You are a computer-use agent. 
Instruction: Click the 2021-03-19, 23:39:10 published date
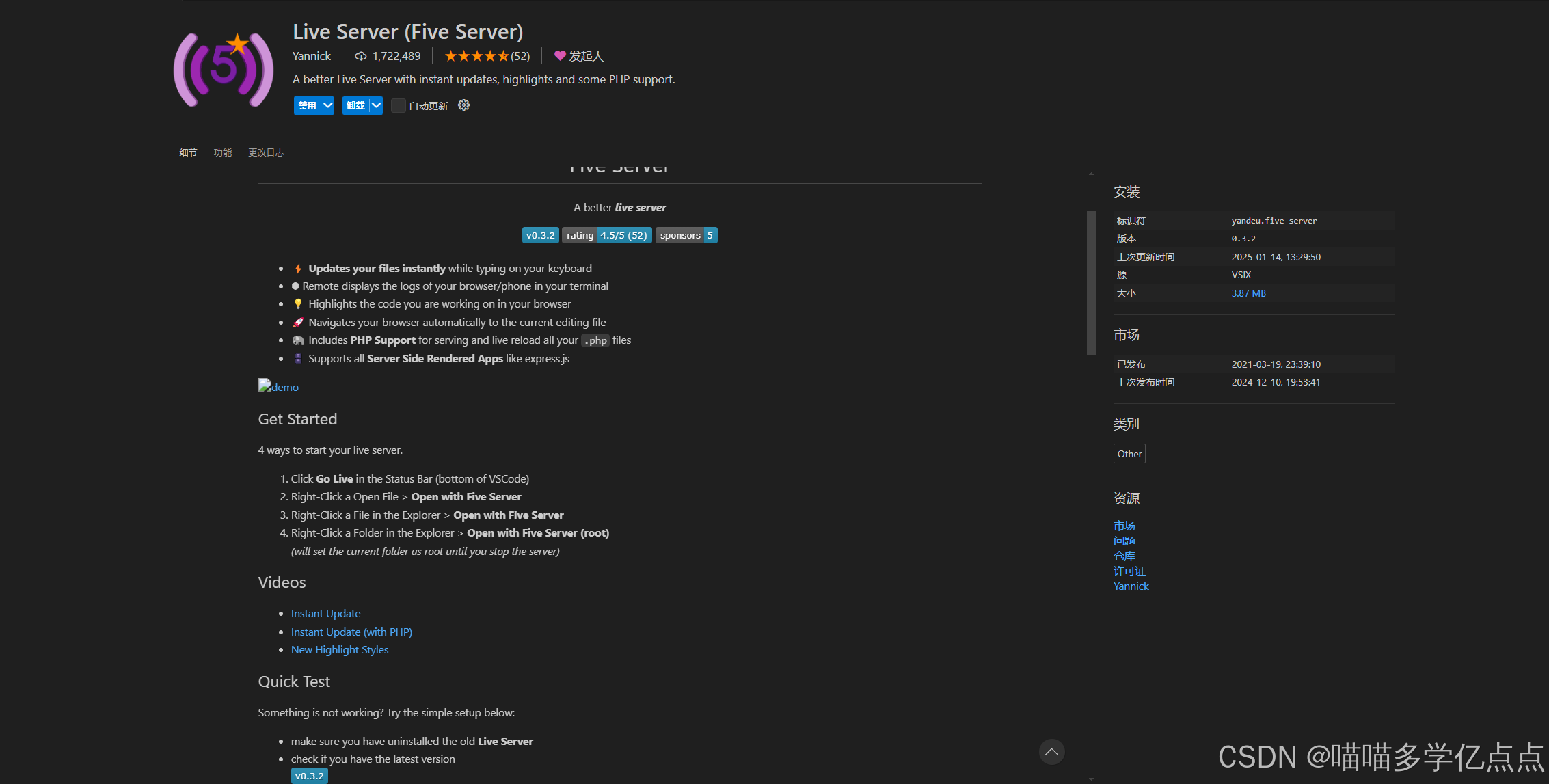click(1276, 364)
